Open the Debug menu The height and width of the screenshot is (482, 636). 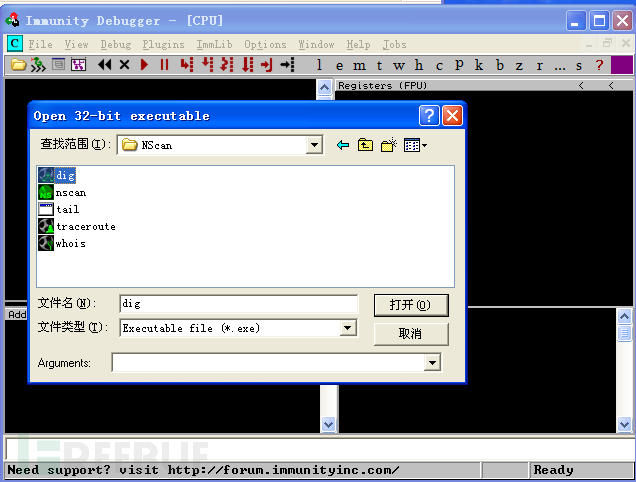(116, 44)
